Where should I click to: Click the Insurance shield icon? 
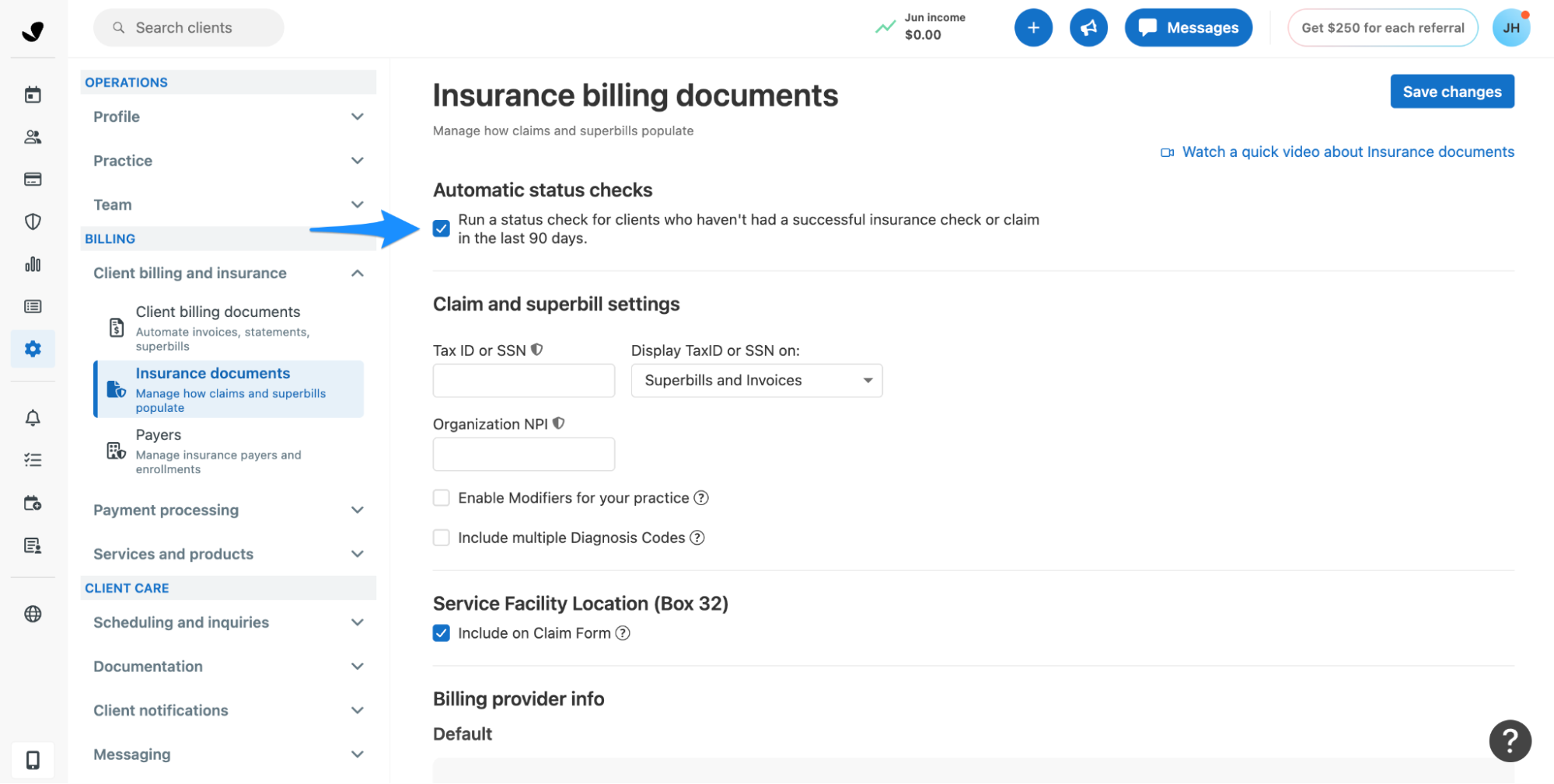coord(33,221)
